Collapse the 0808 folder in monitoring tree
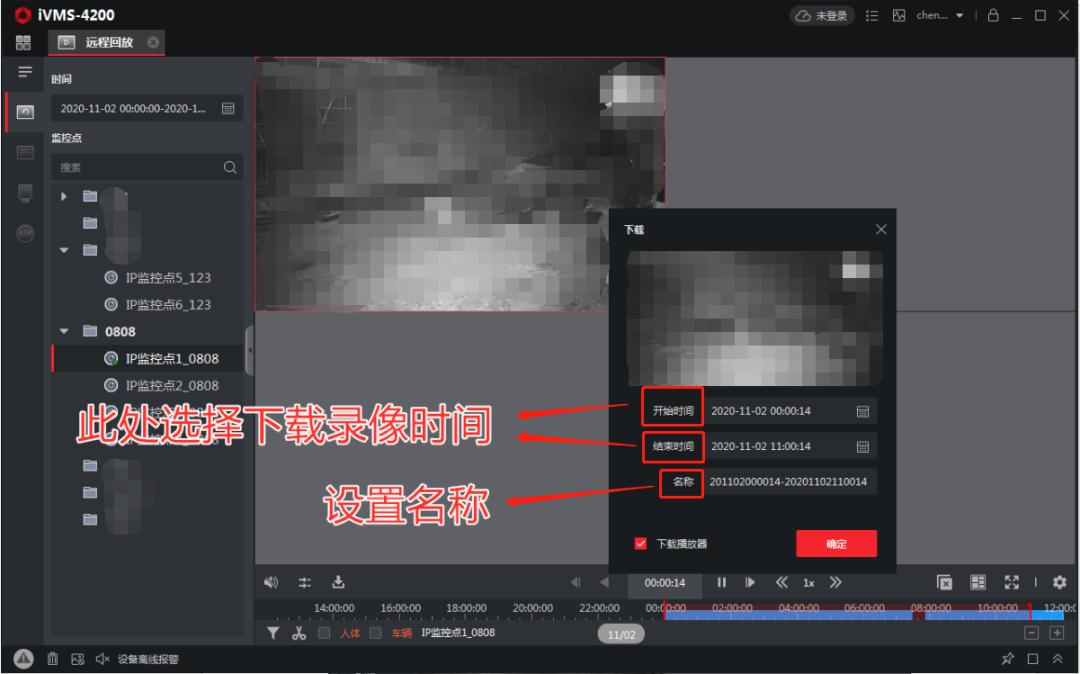Viewport: 1080px width, 674px height. tap(64, 331)
